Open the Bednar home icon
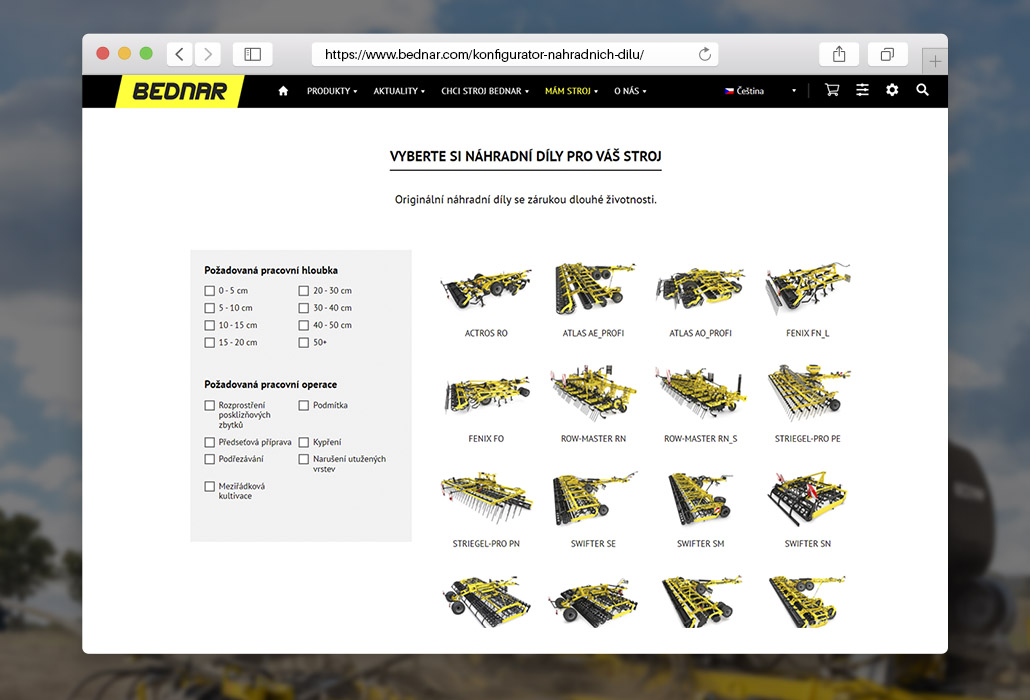 (x=283, y=91)
